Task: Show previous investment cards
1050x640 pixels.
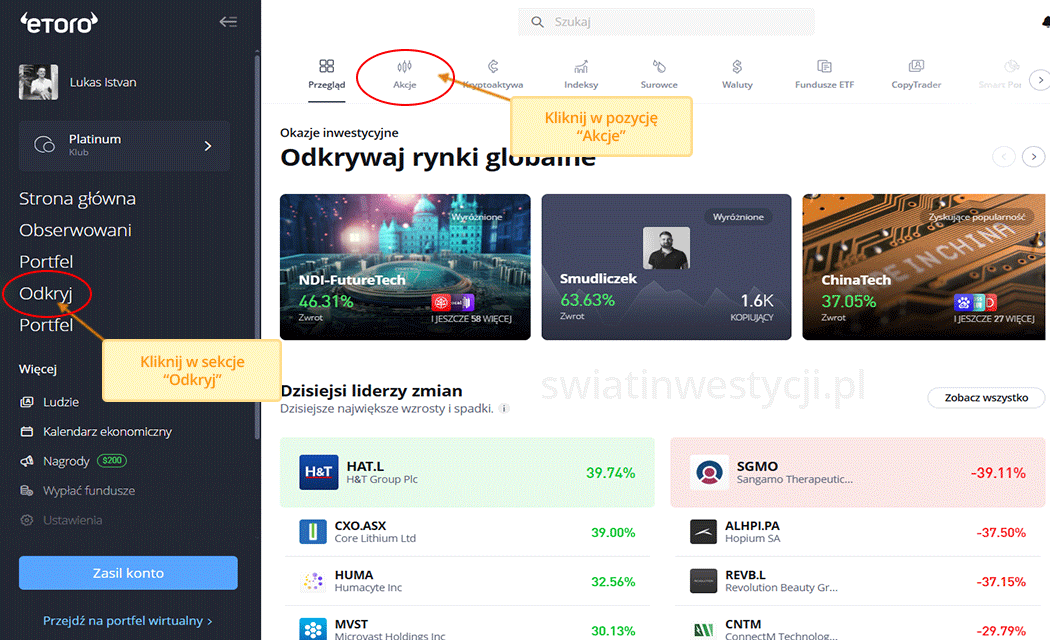Action: (1003, 157)
